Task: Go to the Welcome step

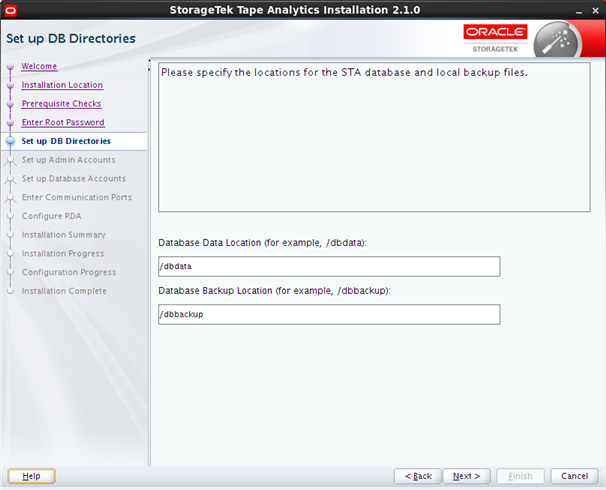Action: [39, 66]
